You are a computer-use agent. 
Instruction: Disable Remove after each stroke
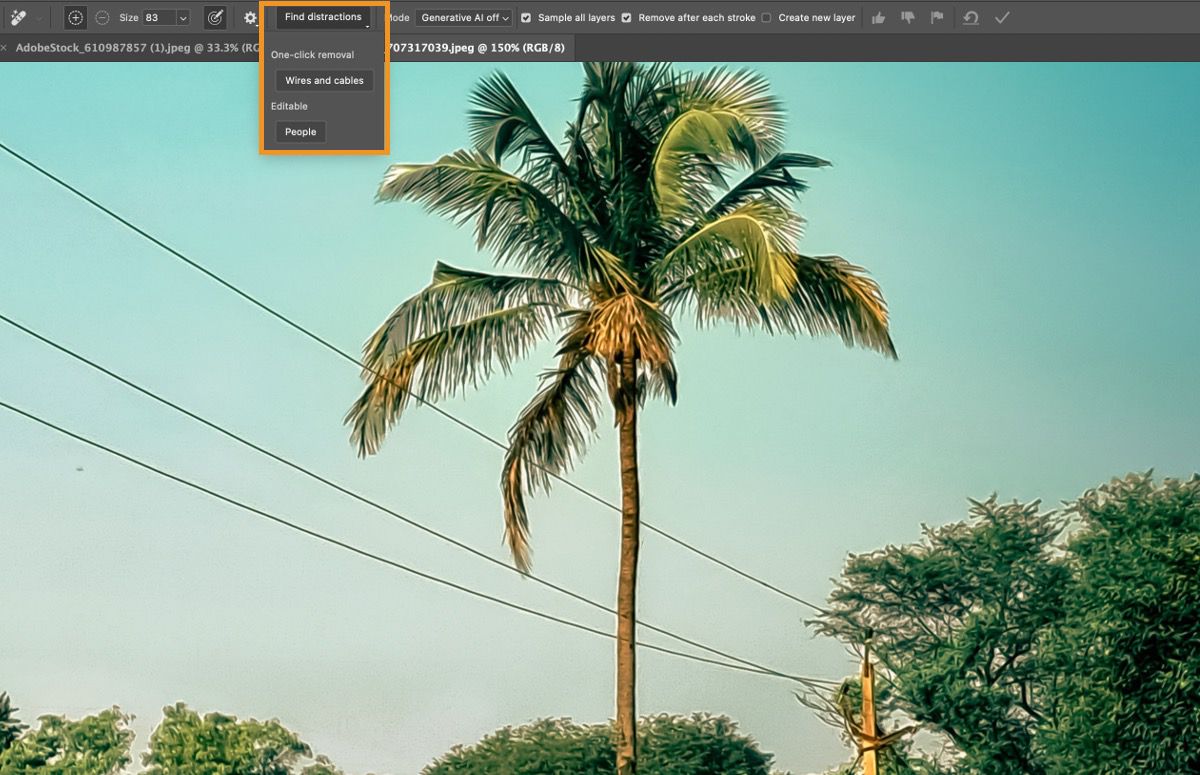pyautogui.click(x=625, y=17)
